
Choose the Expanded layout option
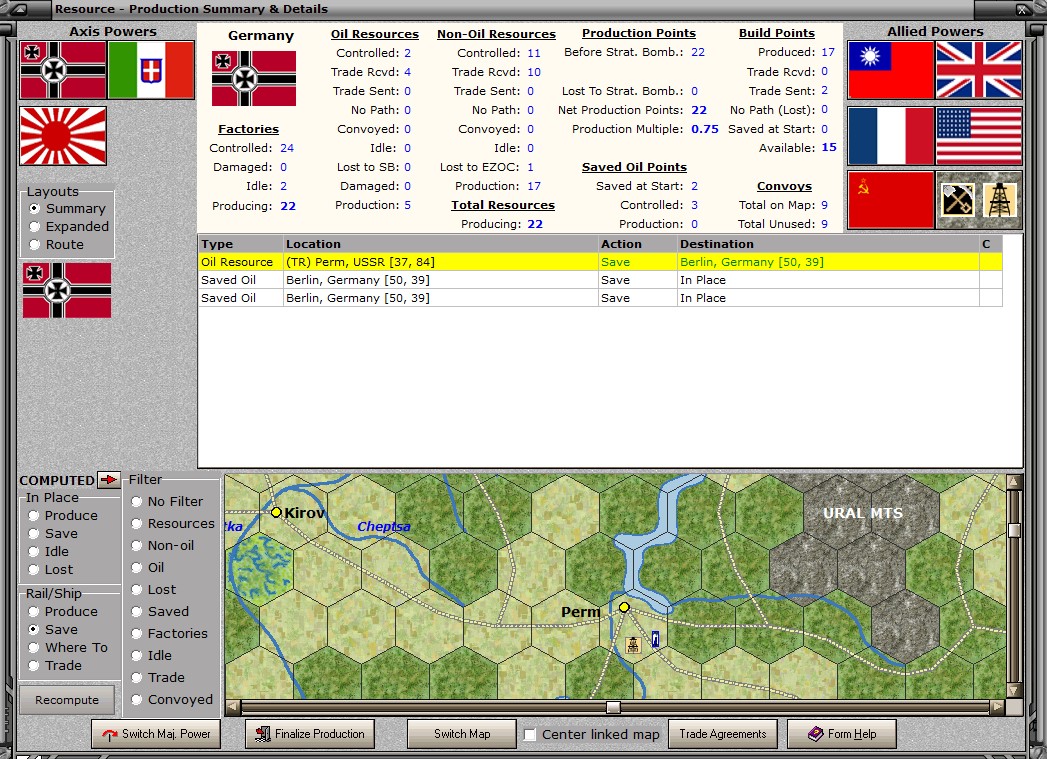69,226
